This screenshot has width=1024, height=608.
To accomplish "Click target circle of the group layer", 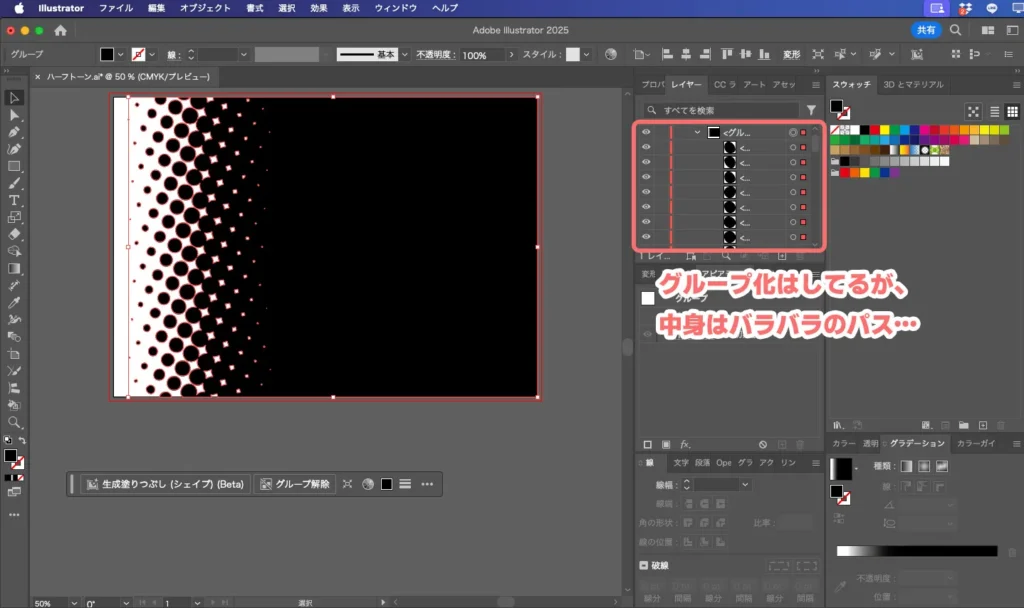I will coord(792,132).
